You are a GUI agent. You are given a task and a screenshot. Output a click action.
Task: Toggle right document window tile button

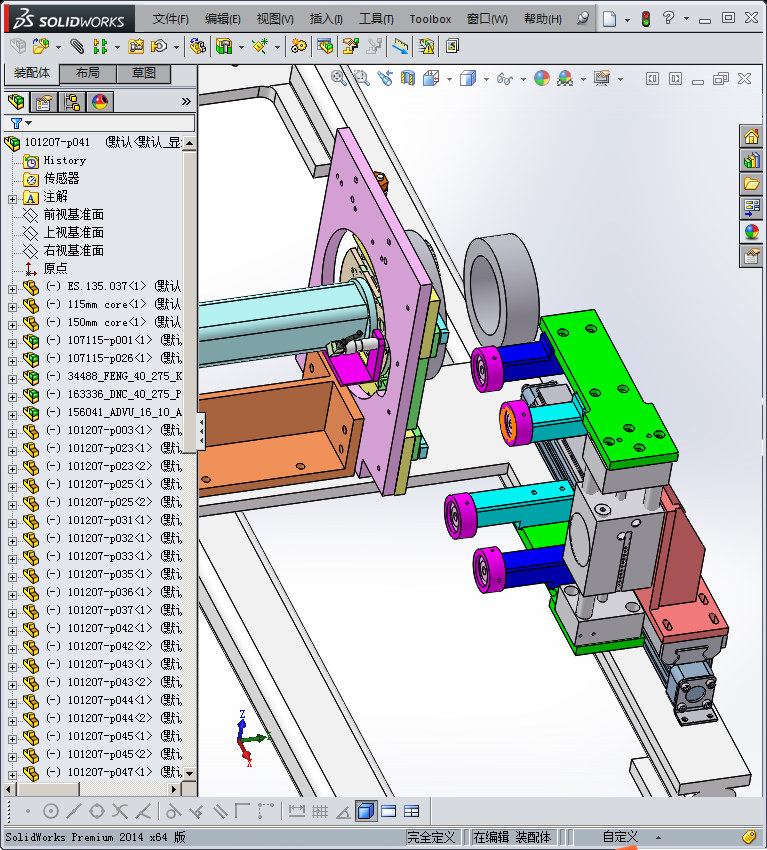click(x=675, y=79)
